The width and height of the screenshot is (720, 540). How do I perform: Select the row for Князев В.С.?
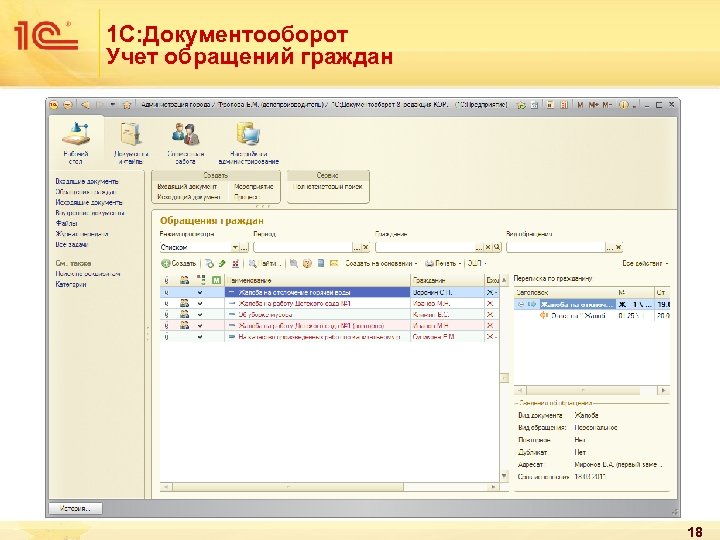(329, 315)
